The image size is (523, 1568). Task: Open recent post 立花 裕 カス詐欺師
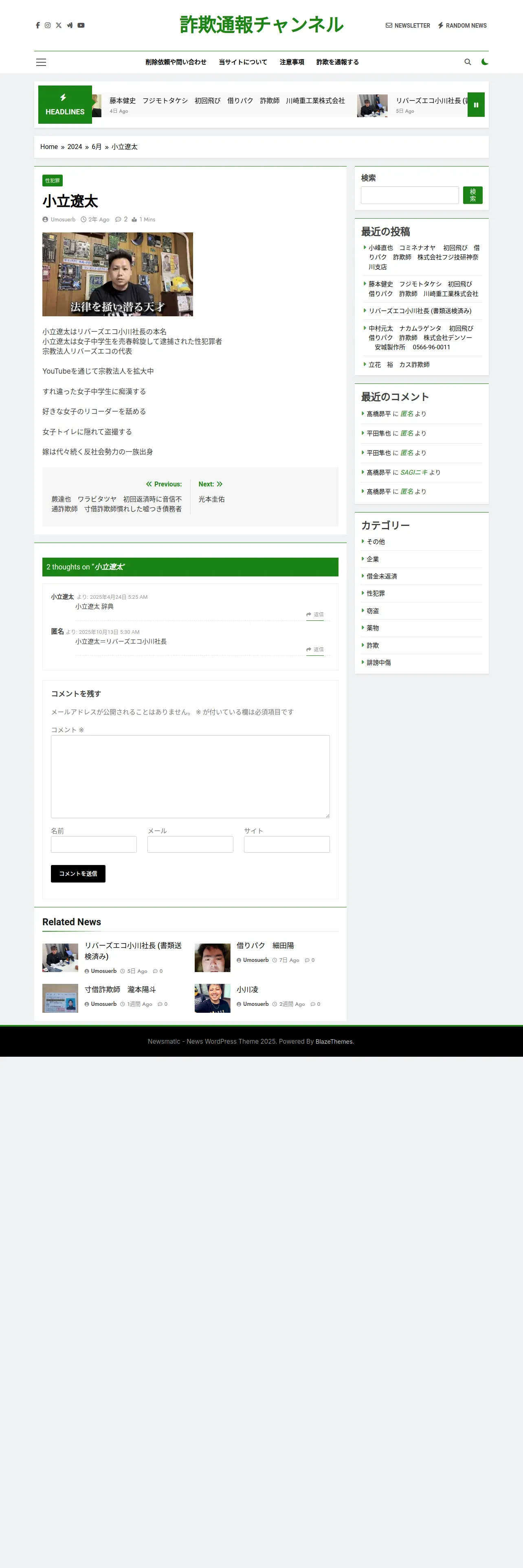pyautogui.click(x=399, y=365)
